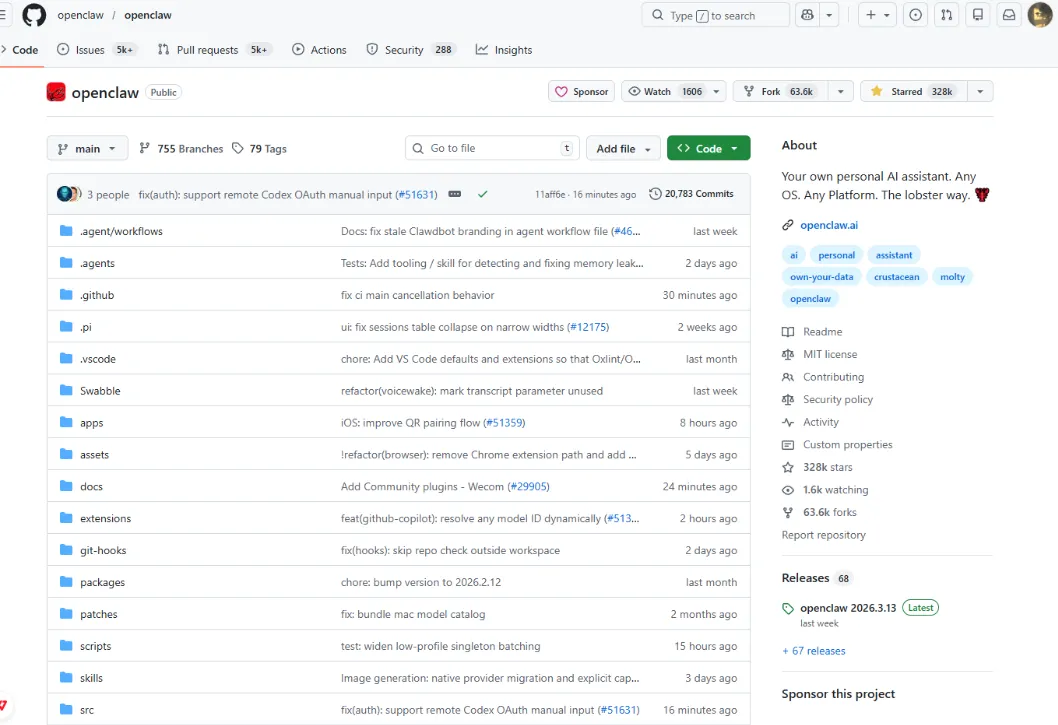Switch to the Code tab

[20, 50]
